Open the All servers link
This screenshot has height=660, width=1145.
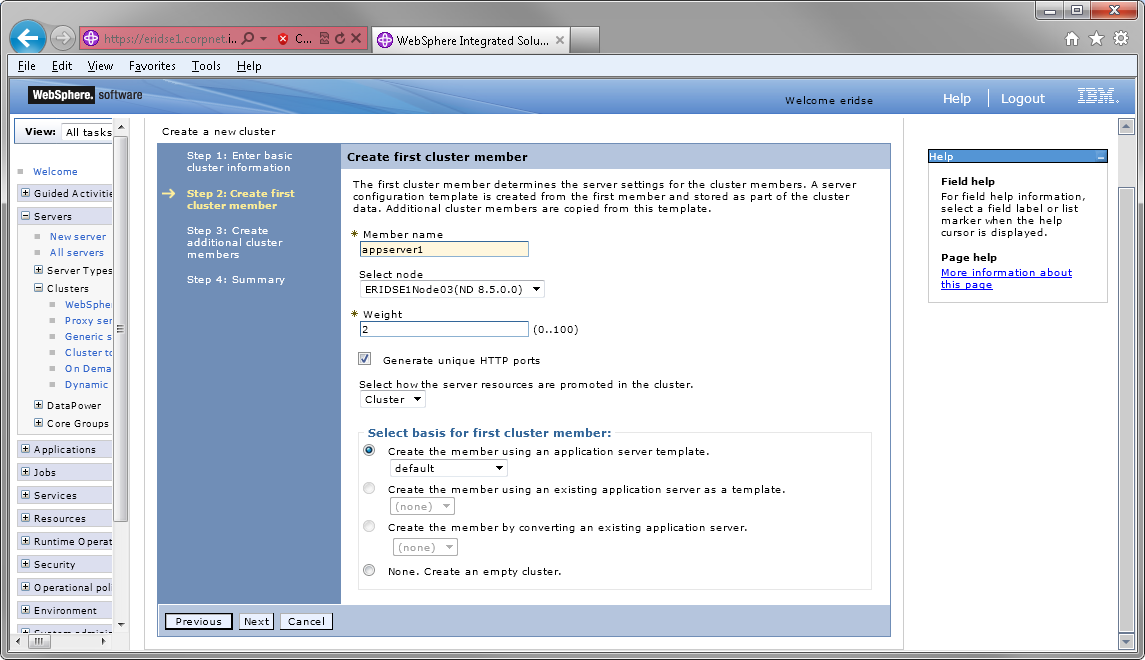point(77,253)
